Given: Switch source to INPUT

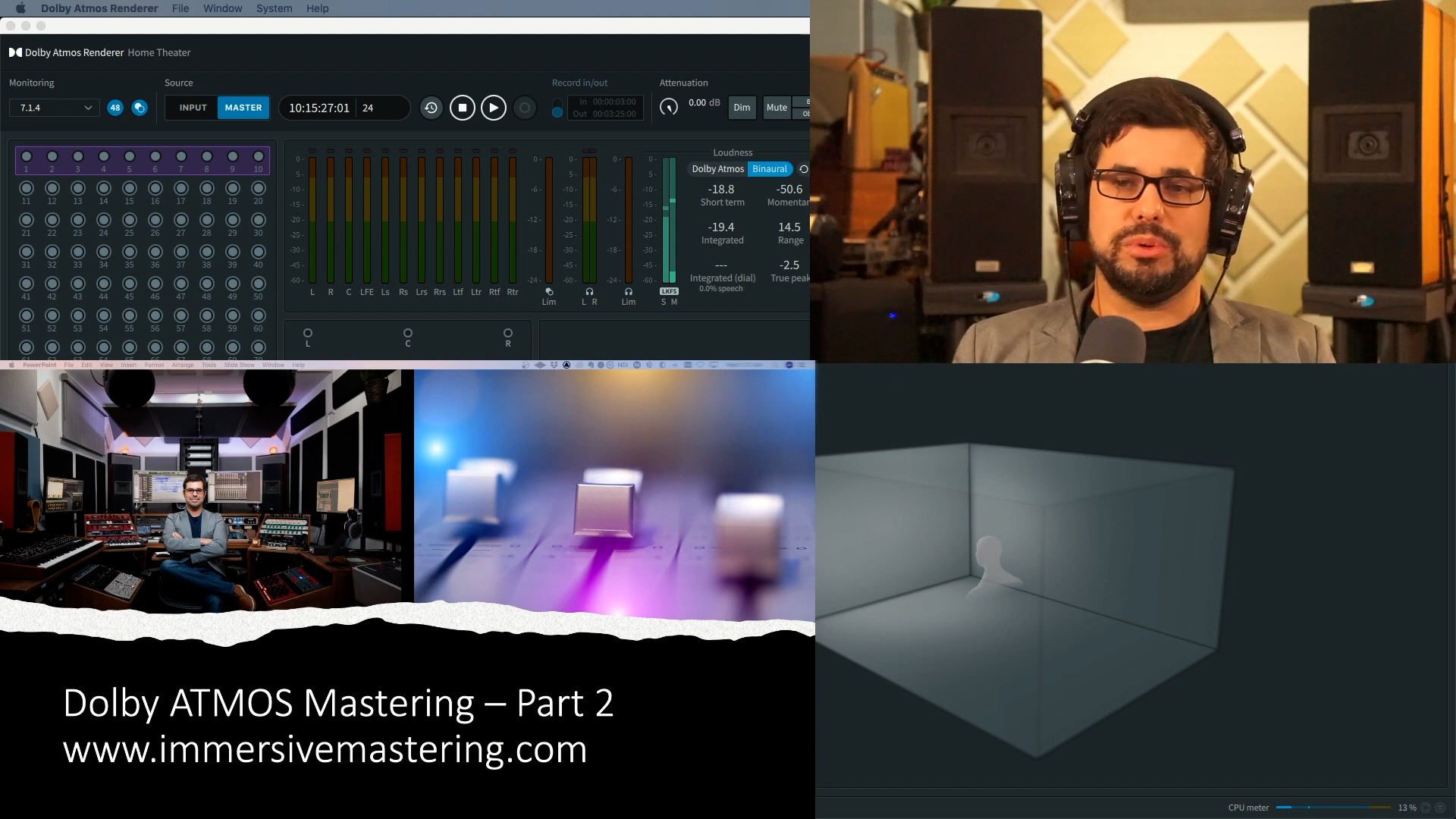Looking at the screenshot, I should point(193,108).
